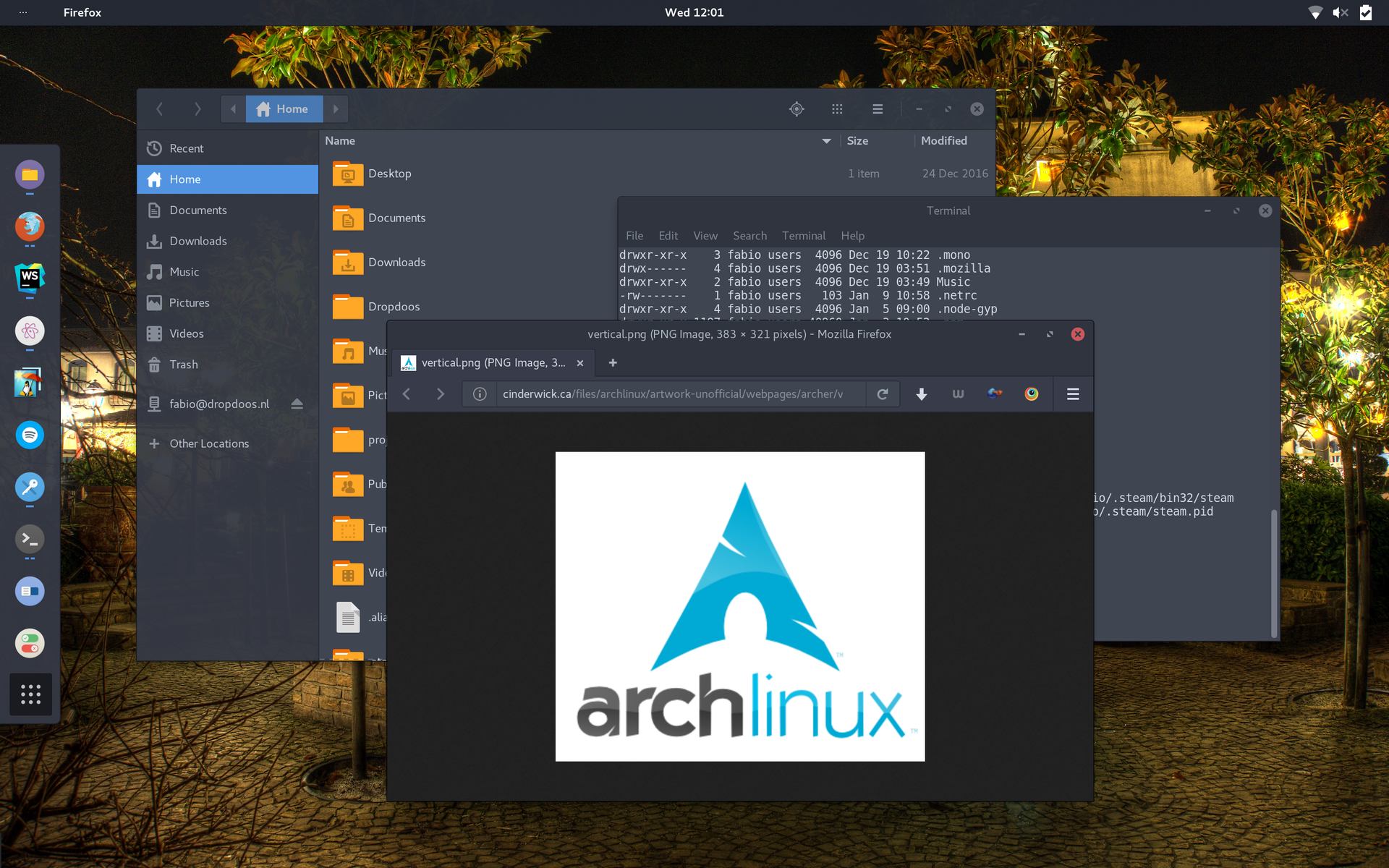1389x868 pixels.
Task: Select Other Locations in the sidebar
Action: (x=209, y=443)
